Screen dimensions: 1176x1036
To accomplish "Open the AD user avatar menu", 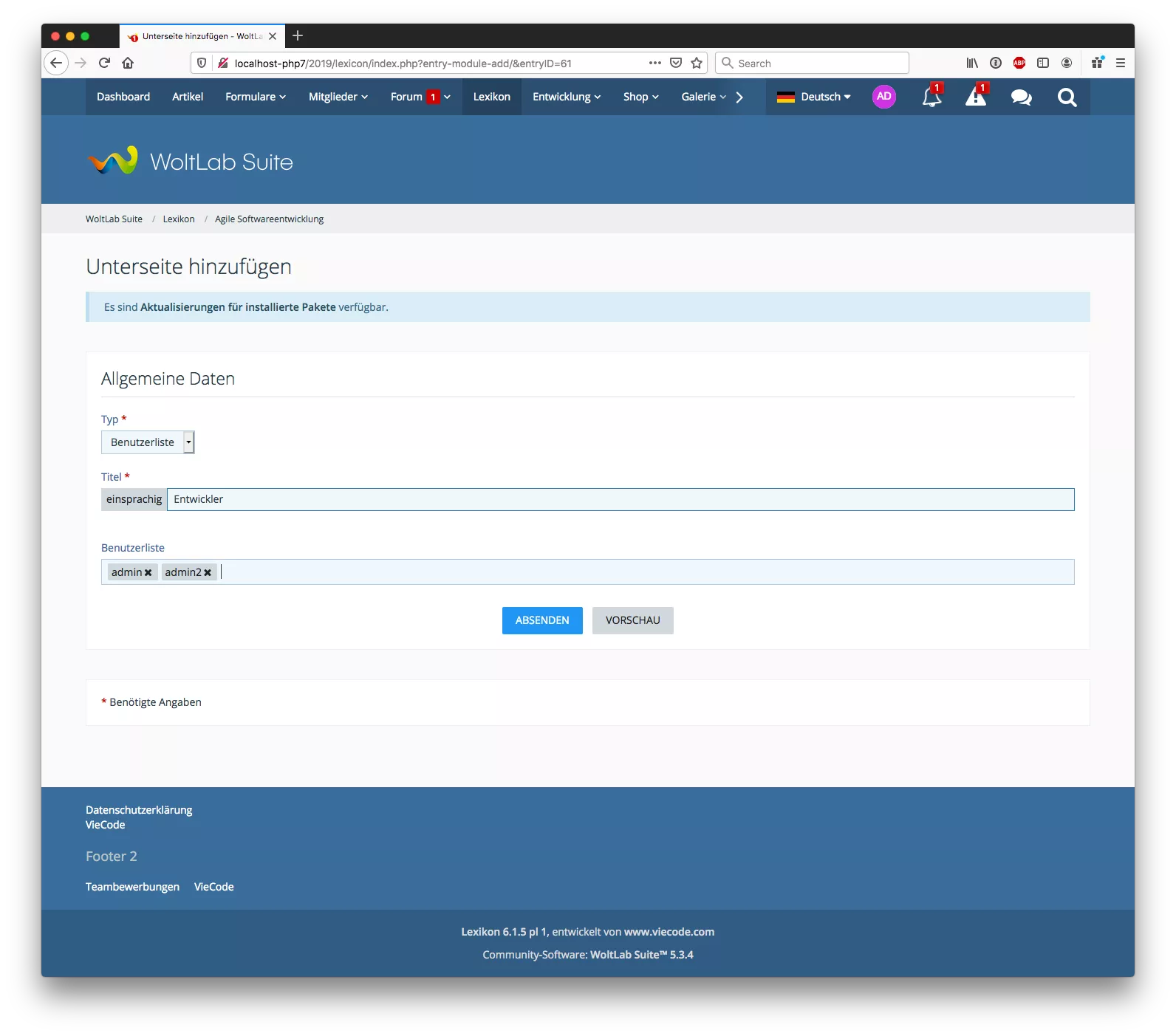I will (883, 97).
